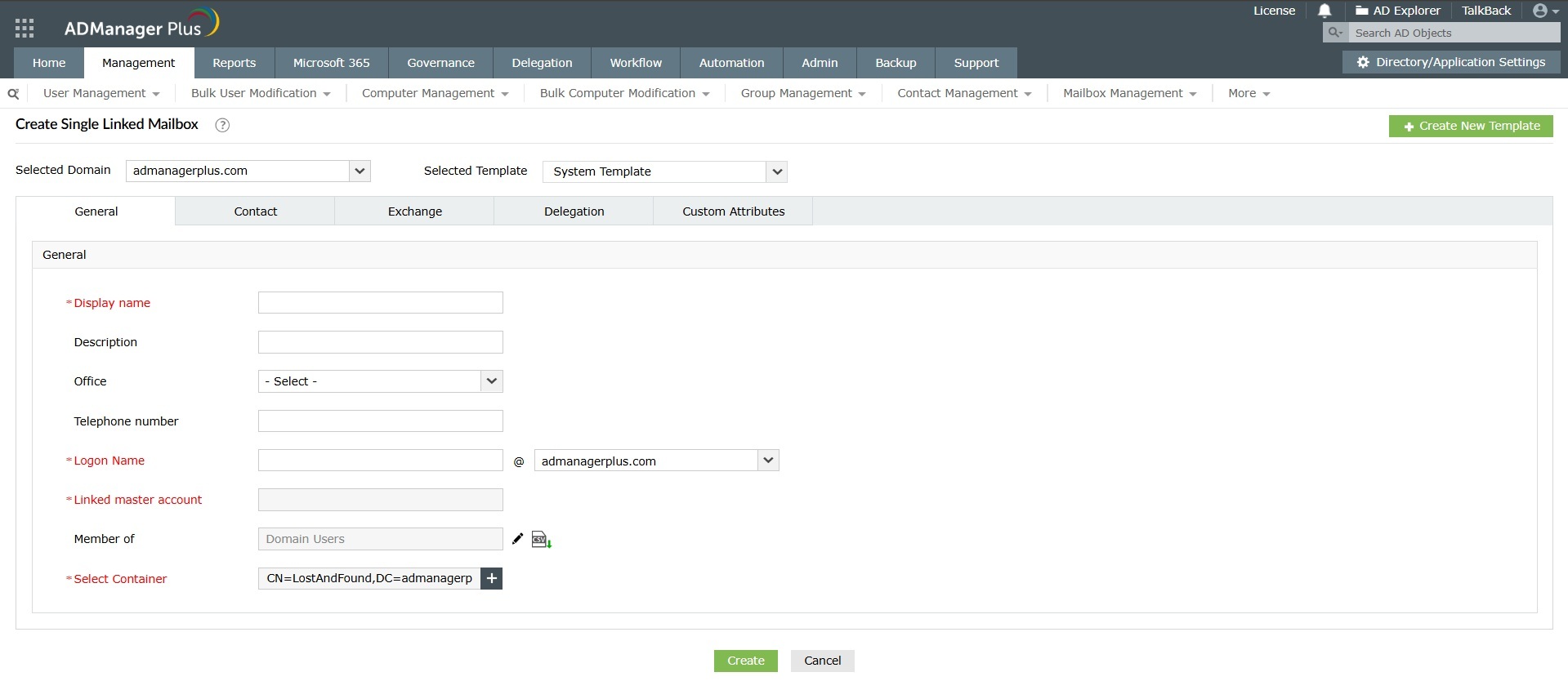
Task: Cancel the mailbox creation
Action: 822,661
